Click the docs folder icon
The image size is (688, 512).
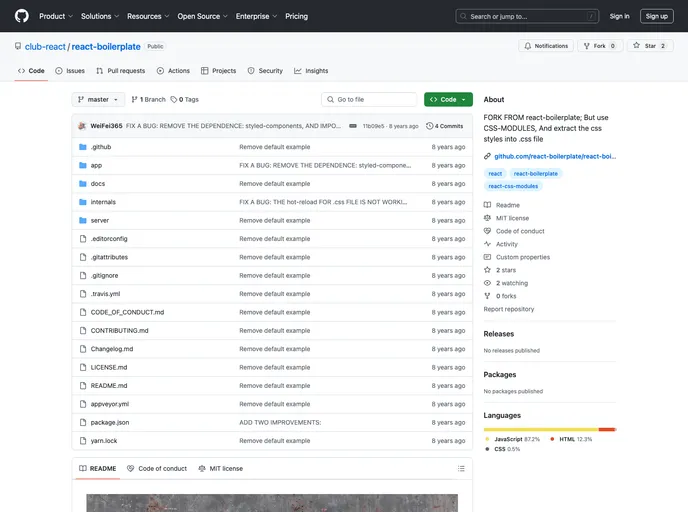click(82, 184)
